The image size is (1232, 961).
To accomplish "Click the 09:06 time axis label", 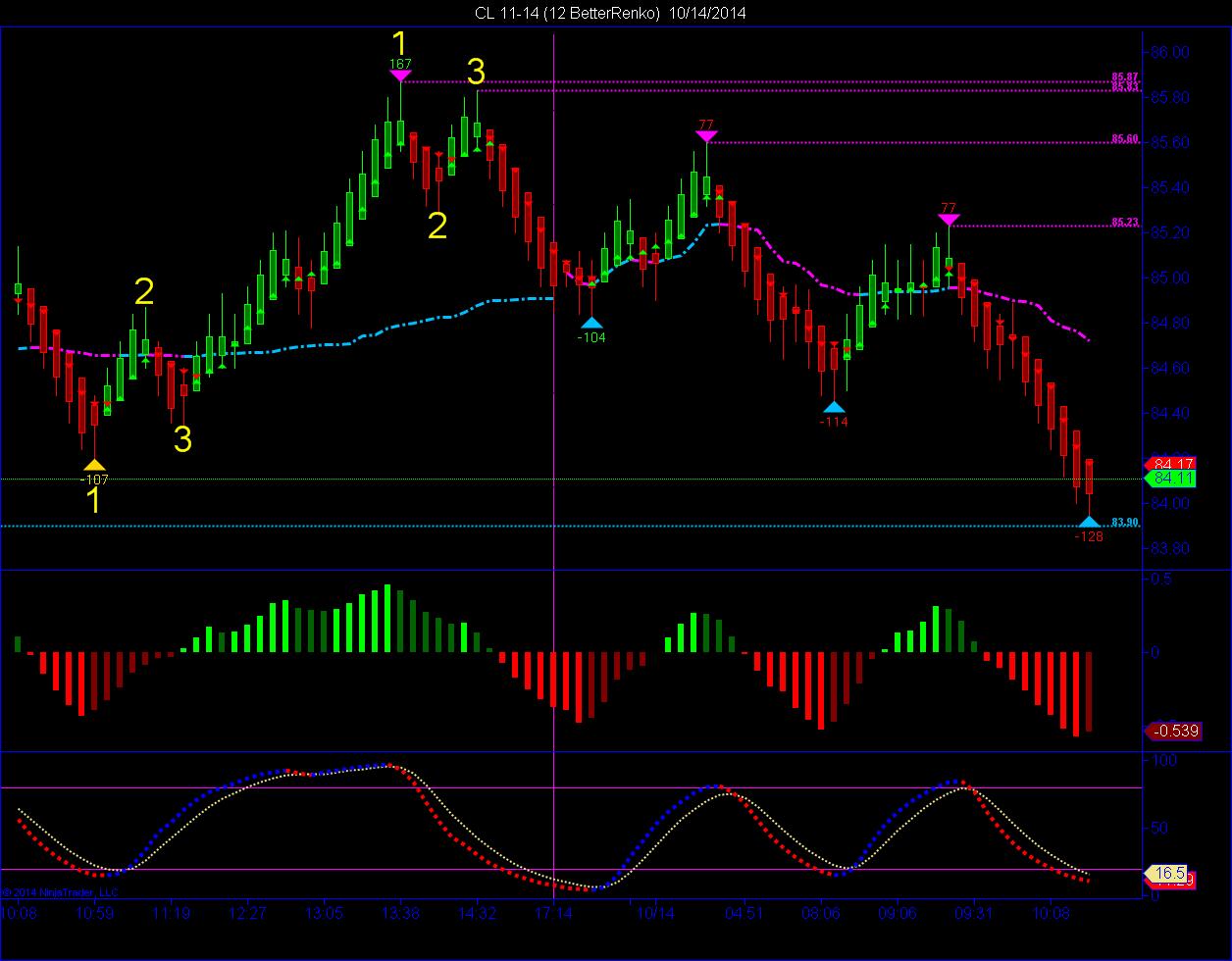I will click(x=898, y=913).
